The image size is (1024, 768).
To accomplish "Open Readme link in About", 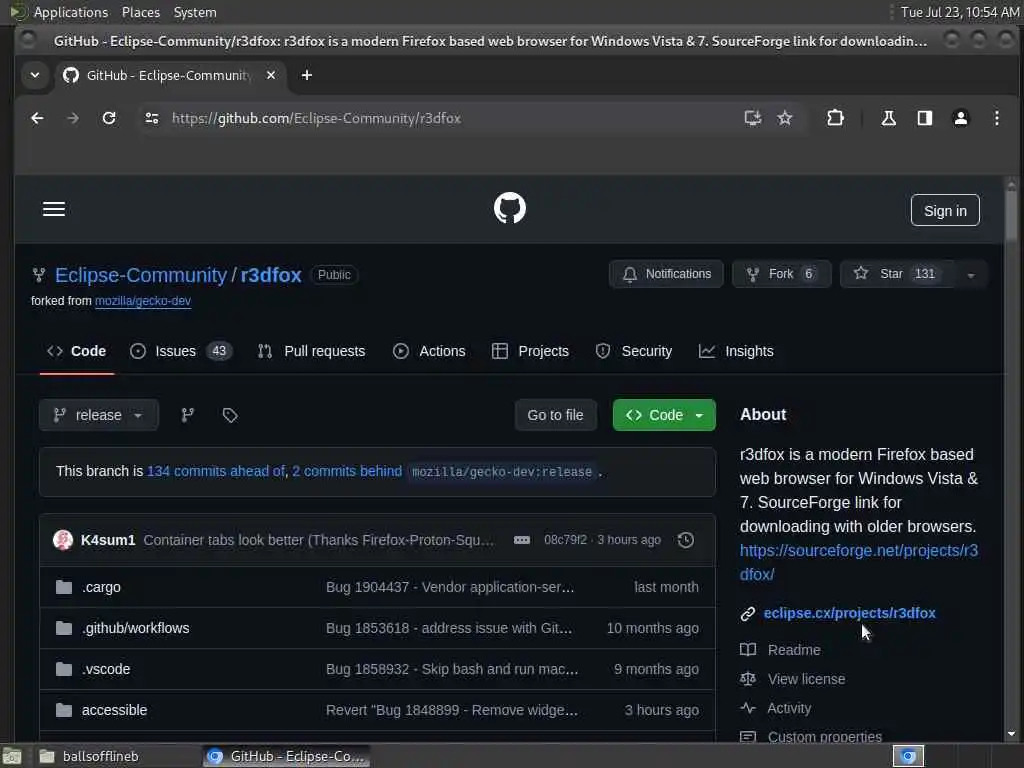I will (x=793, y=650).
